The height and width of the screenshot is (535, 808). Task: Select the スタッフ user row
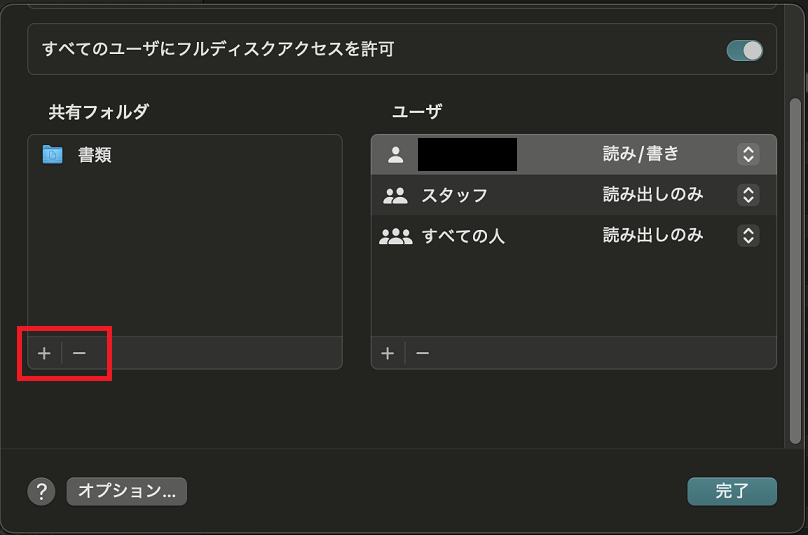coord(574,195)
